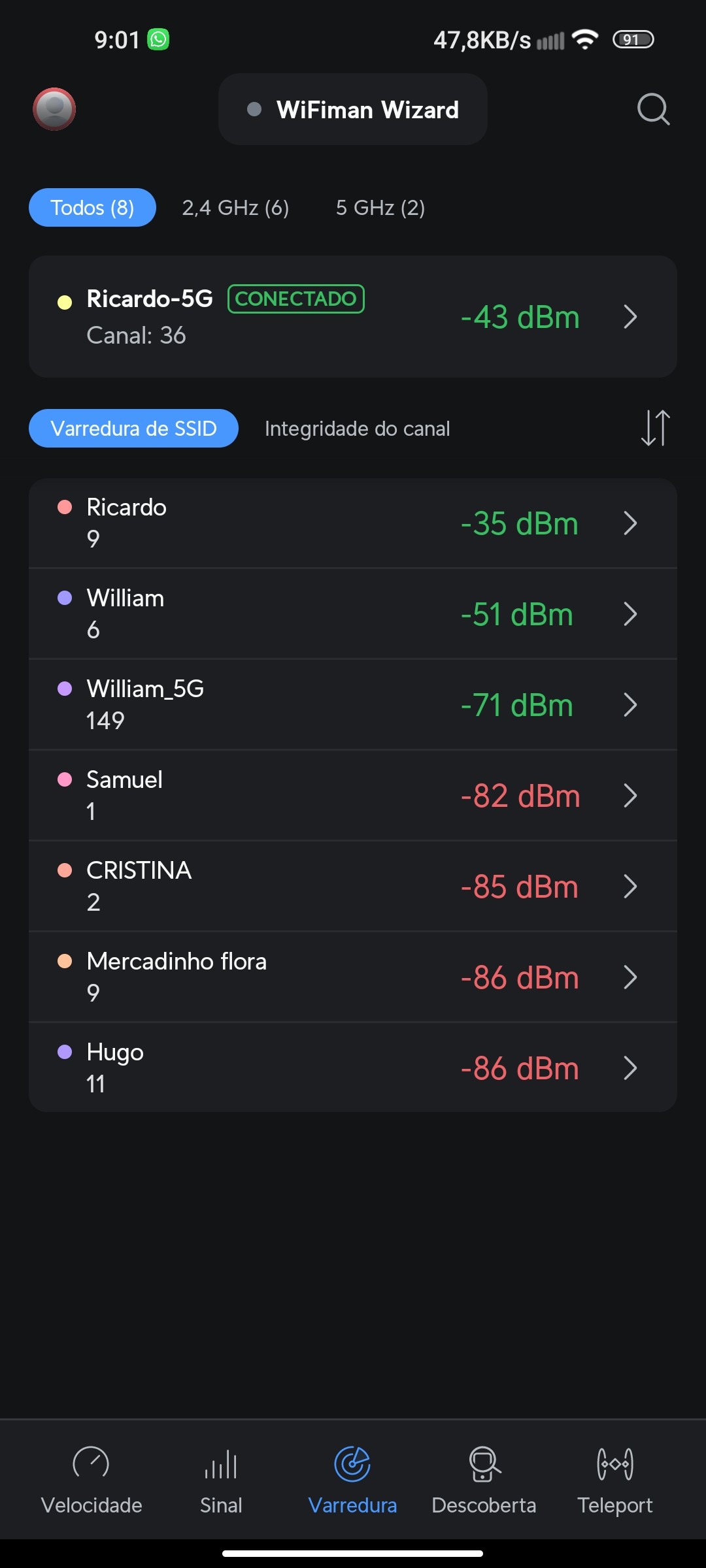Tap the green CONECTADO badge
The height and width of the screenshot is (1568, 706).
point(295,299)
